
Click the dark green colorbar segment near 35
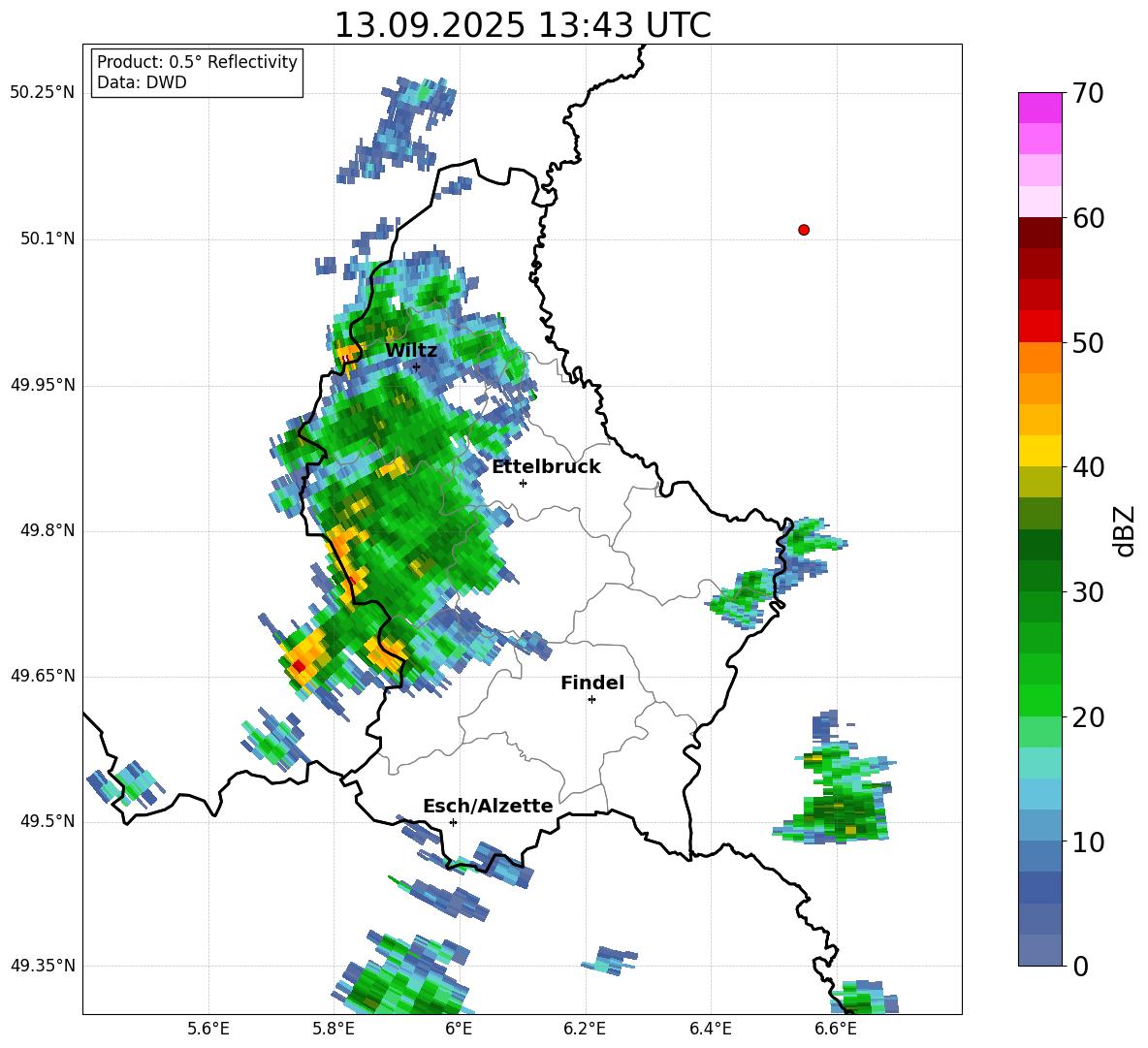pyautogui.click(x=1039, y=545)
